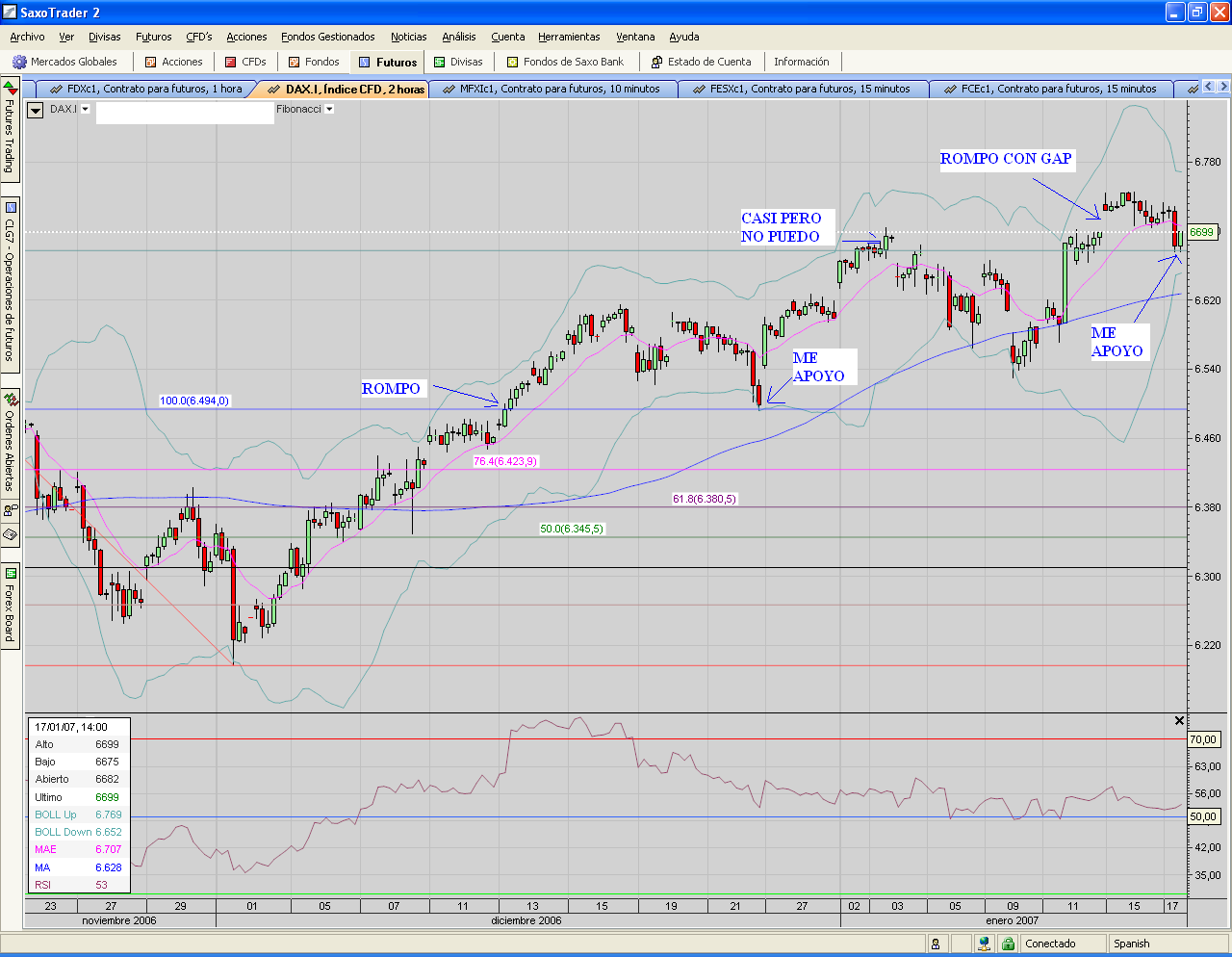
Task: Click the Ordenes Abiertas side panel icon
Action: [x=10, y=398]
